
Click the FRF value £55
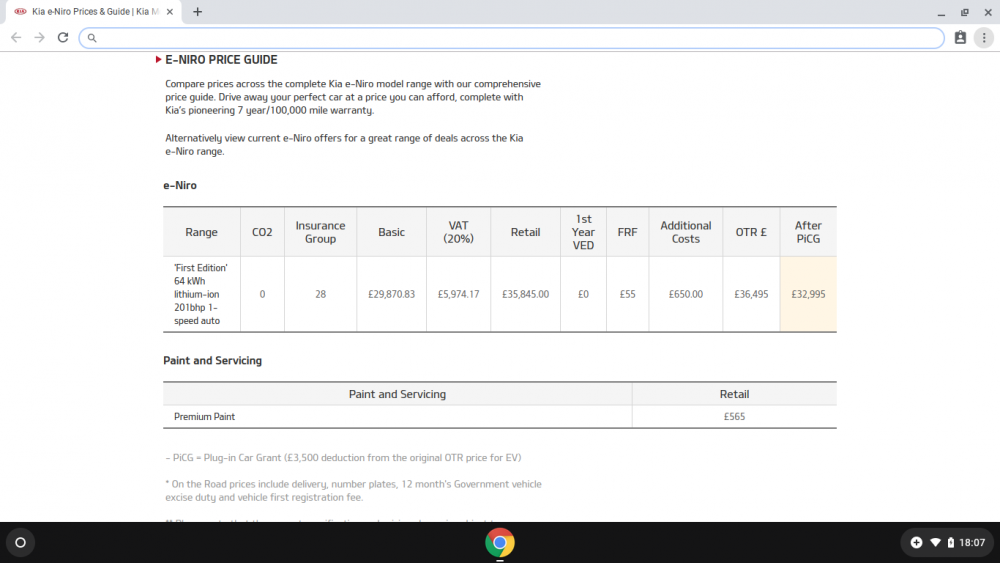point(628,294)
